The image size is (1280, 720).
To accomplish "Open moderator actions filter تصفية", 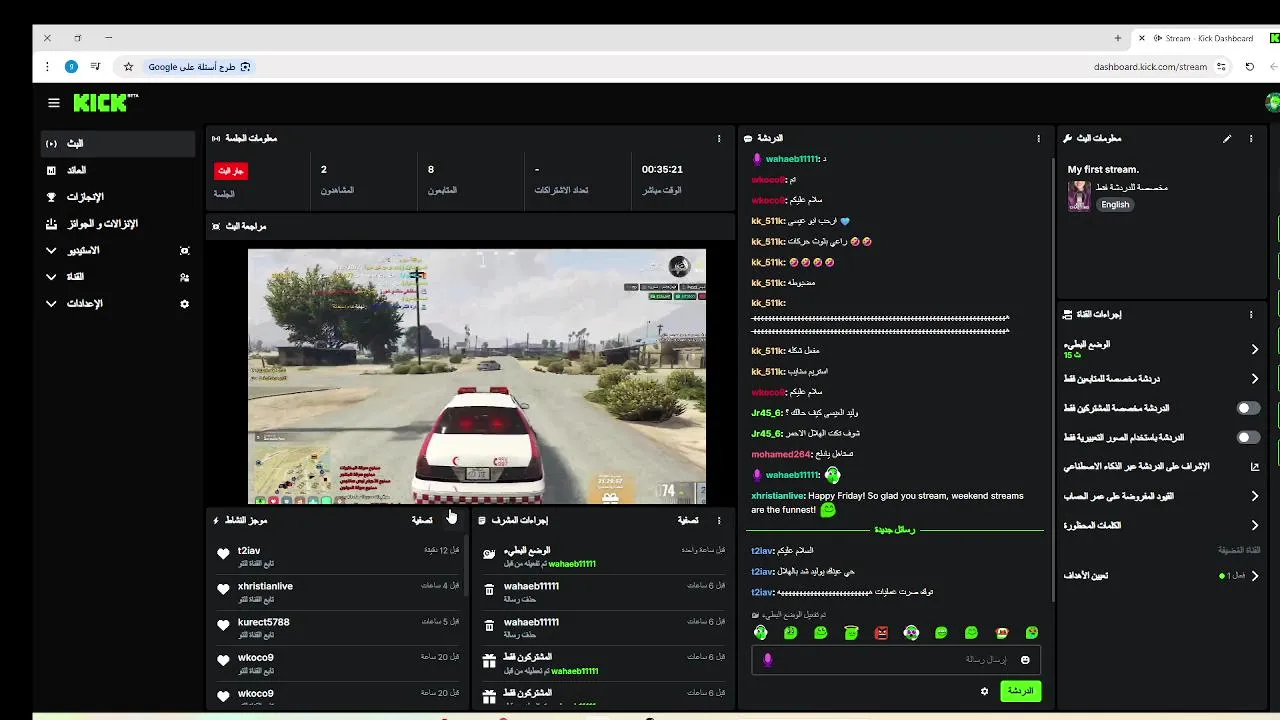I will pyautogui.click(x=688, y=520).
